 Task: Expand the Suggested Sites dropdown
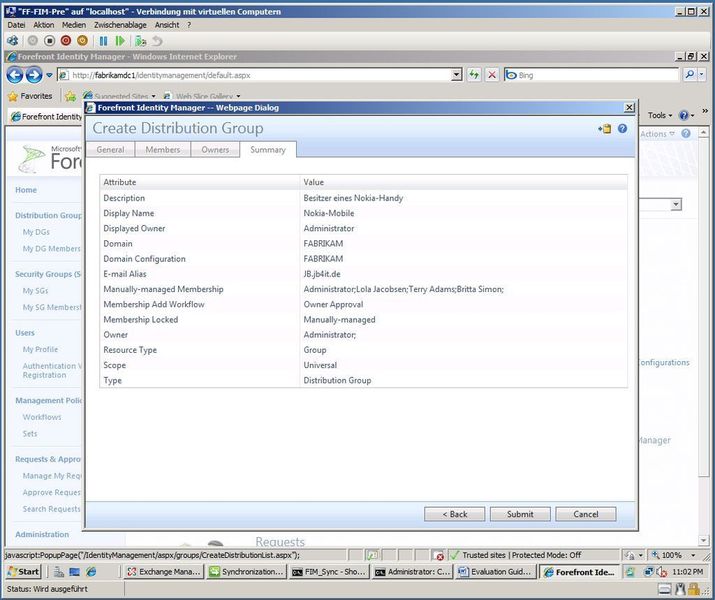click(x=153, y=96)
